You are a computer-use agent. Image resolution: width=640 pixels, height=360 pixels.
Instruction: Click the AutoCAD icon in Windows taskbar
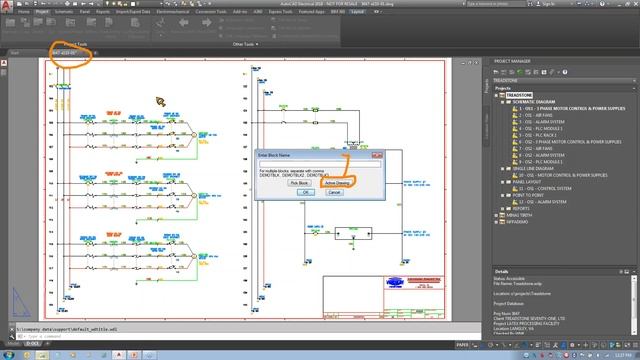[119, 355]
